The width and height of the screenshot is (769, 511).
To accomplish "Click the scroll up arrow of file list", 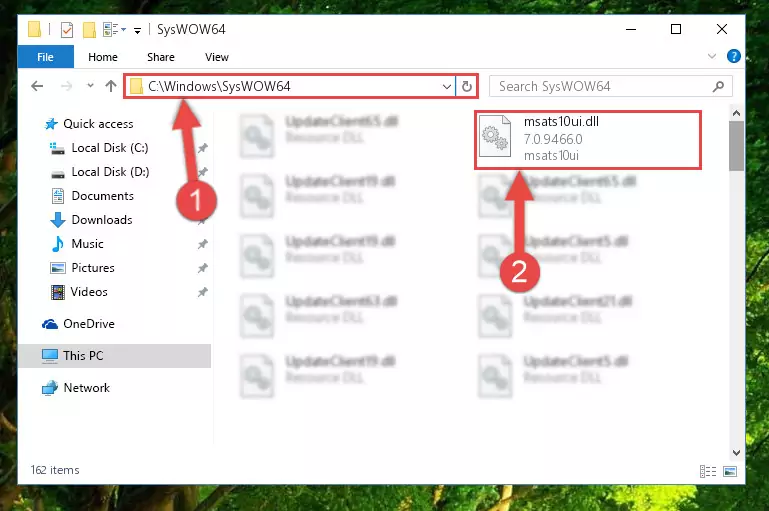I will [x=736, y=113].
